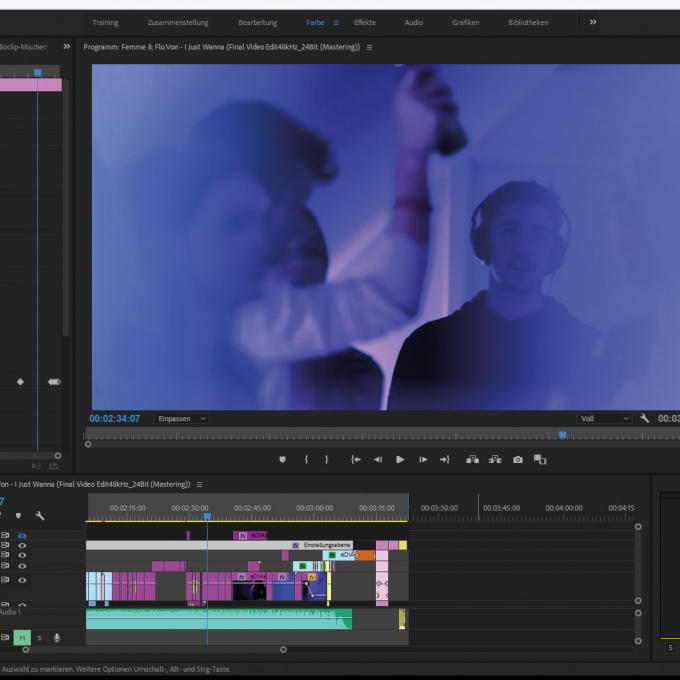Select the Einstellungsebene adjustment layer clip
This screenshot has width=680, height=680.
[x=219, y=545]
